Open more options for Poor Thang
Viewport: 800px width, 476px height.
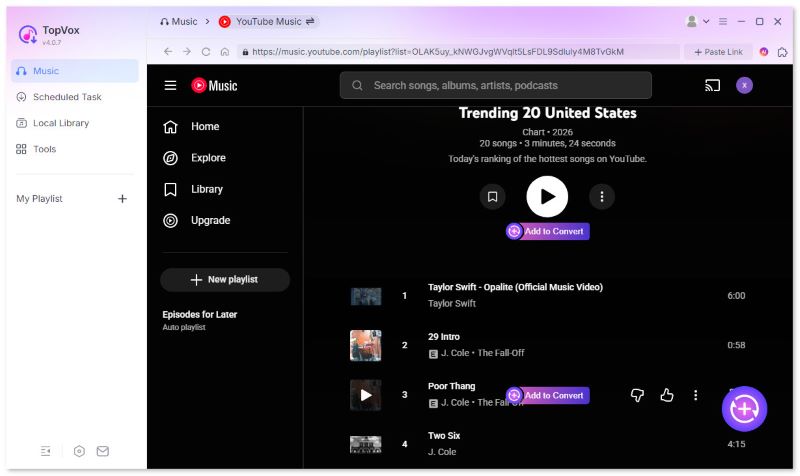tap(695, 395)
